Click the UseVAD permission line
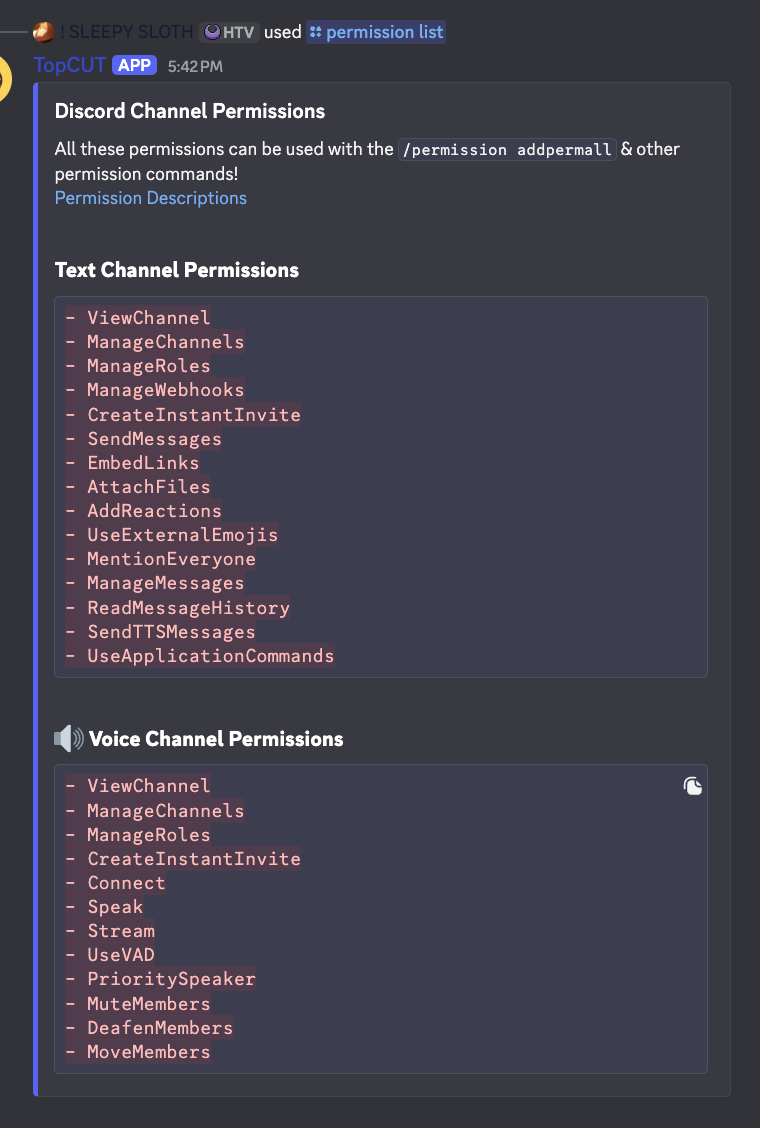The image size is (760, 1128). (110, 955)
